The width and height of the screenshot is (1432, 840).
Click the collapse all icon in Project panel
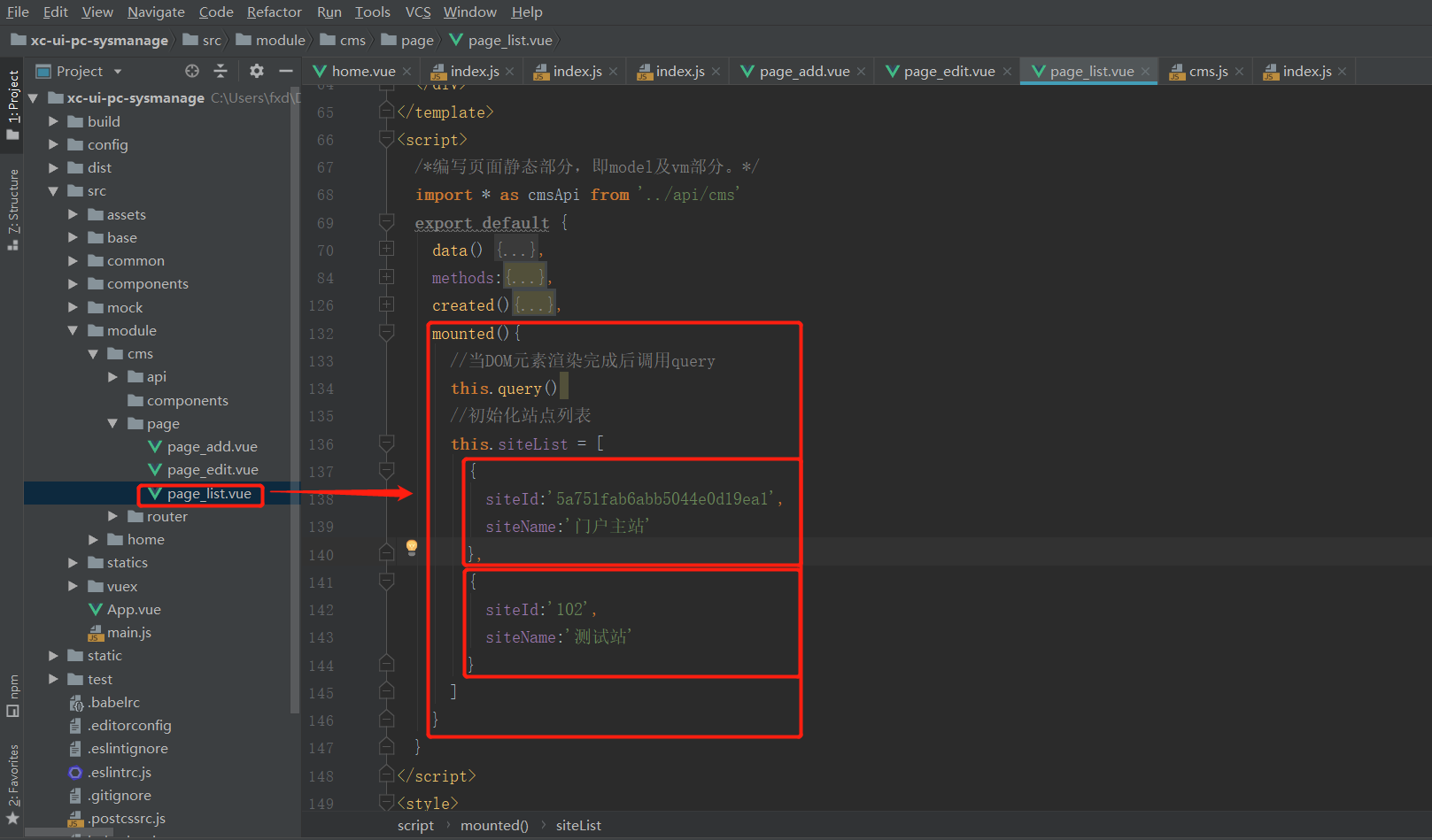click(221, 71)
